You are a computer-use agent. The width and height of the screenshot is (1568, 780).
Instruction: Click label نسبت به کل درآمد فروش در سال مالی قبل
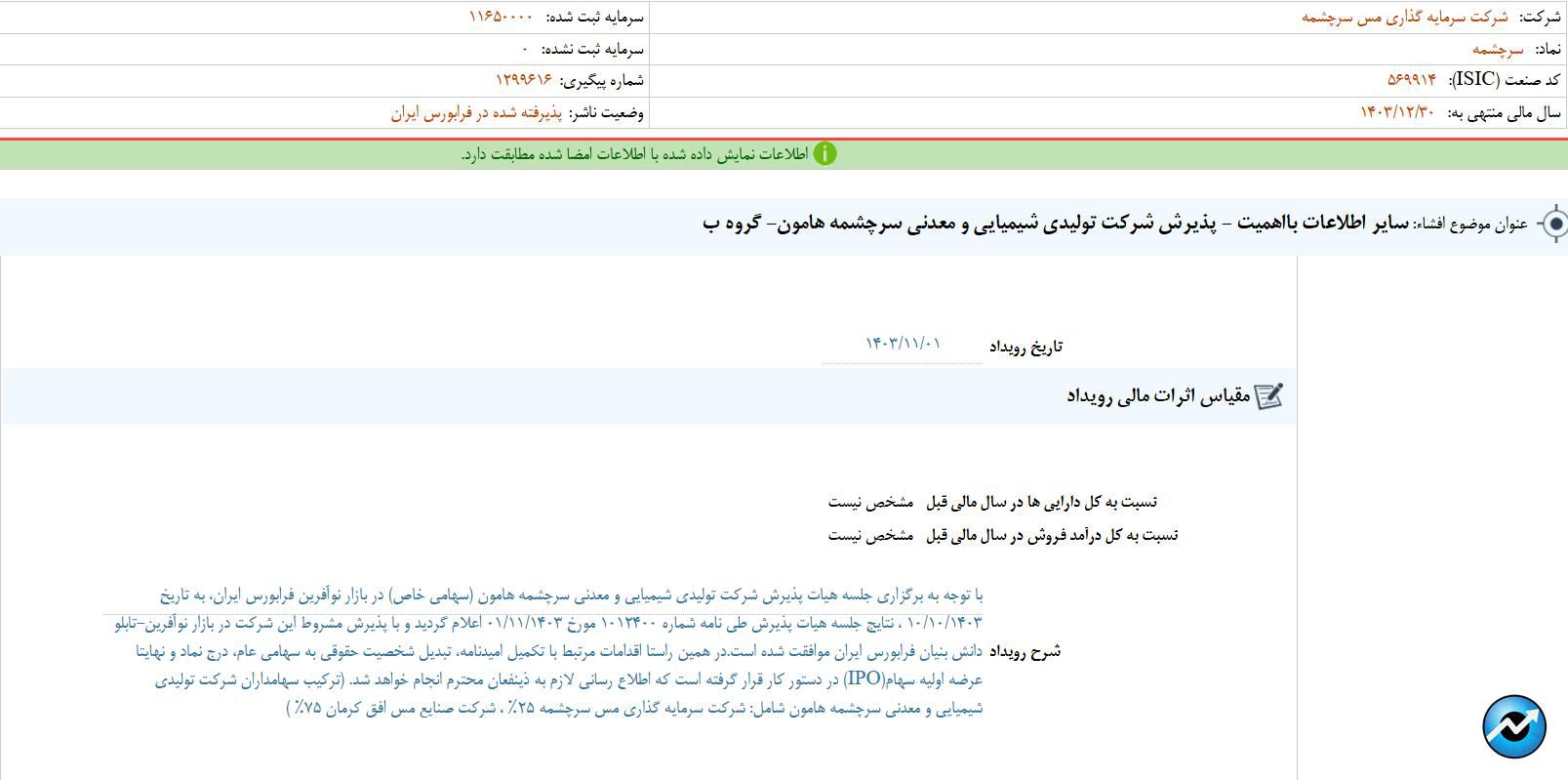click(1052, 535)
